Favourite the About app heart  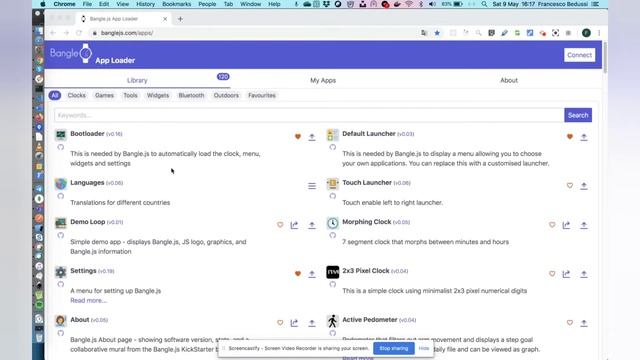[x=280, y=323]
